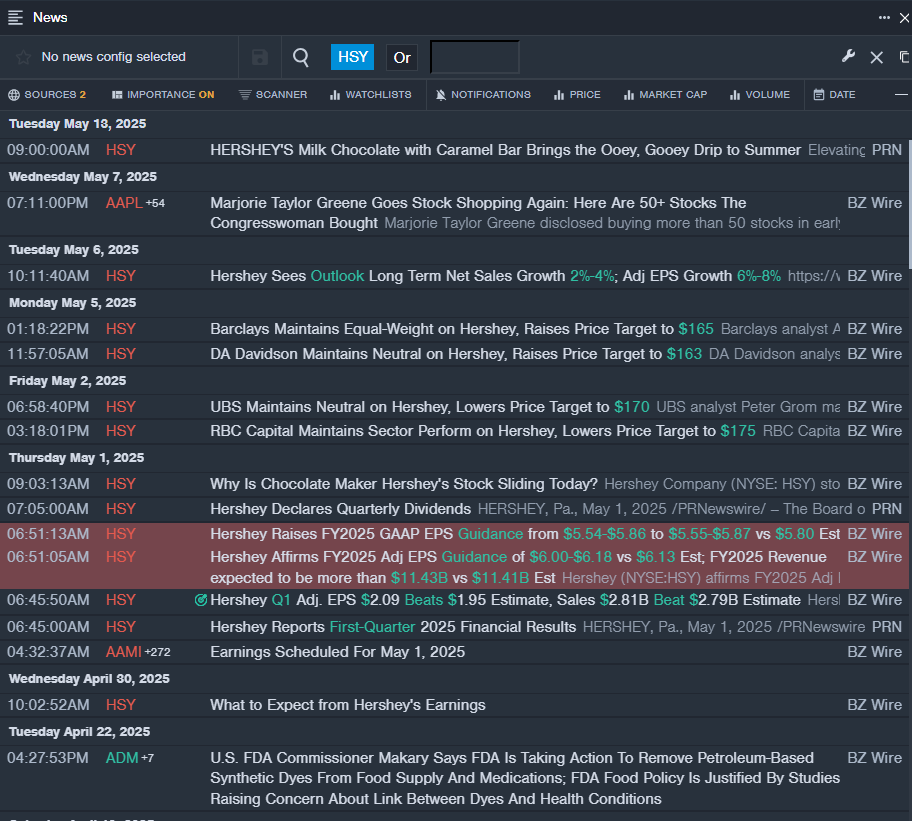The image size is (912, 821).
Task: Expand the +7 additional tickers badge
Action: [148, 758]
